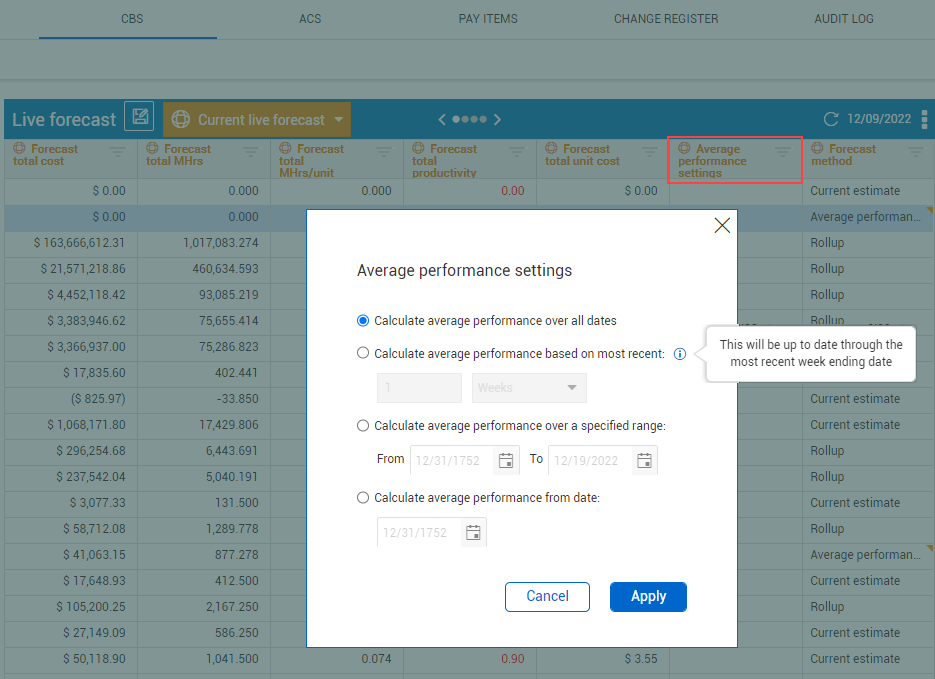
Task: Click the Apply button
Action: click(648, 596)
